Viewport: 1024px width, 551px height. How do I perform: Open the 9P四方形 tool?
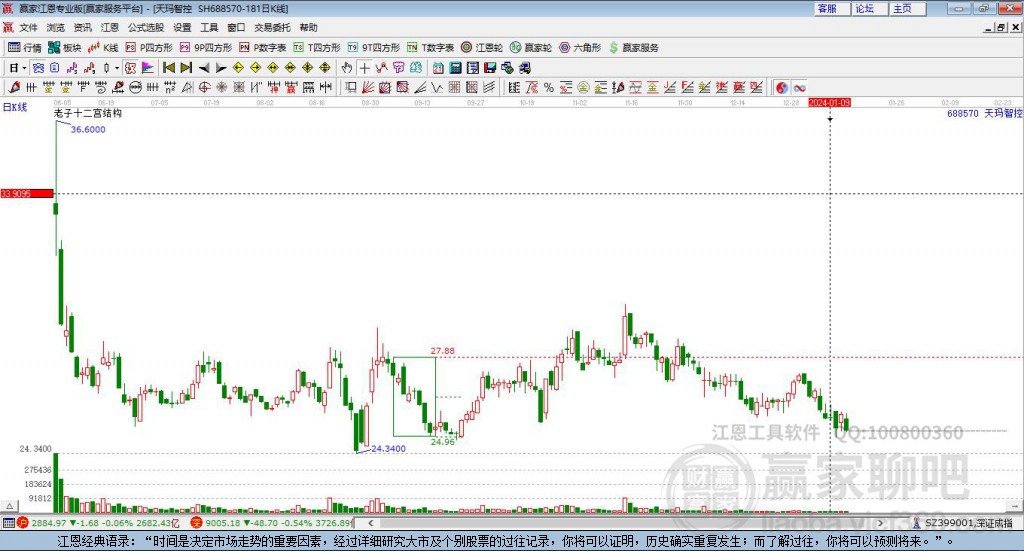[206, 48]
